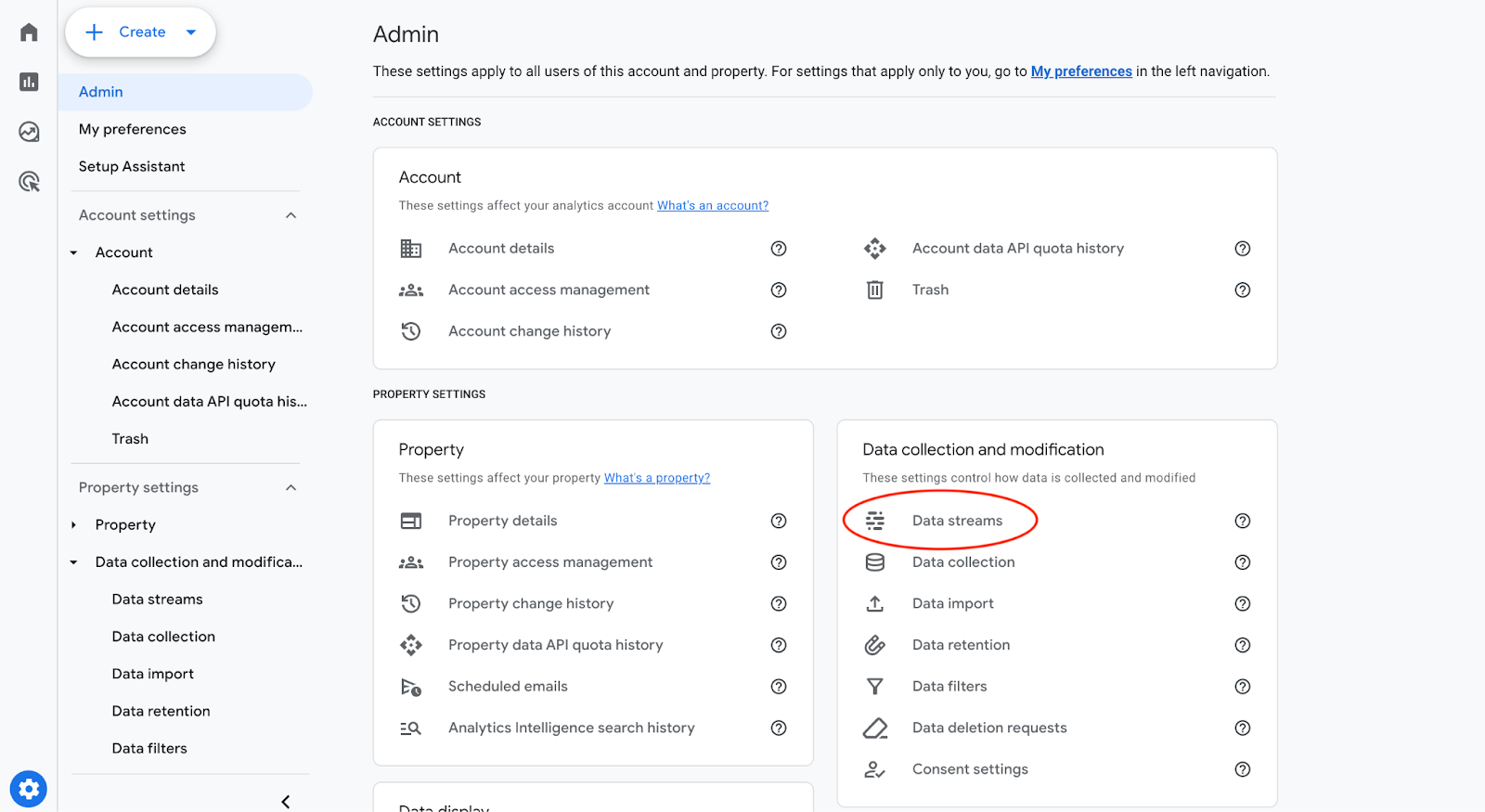The image size is (1485, 812).
Task: Expand the Property tree item in sidebar
Action: click(x=74, y=525)
